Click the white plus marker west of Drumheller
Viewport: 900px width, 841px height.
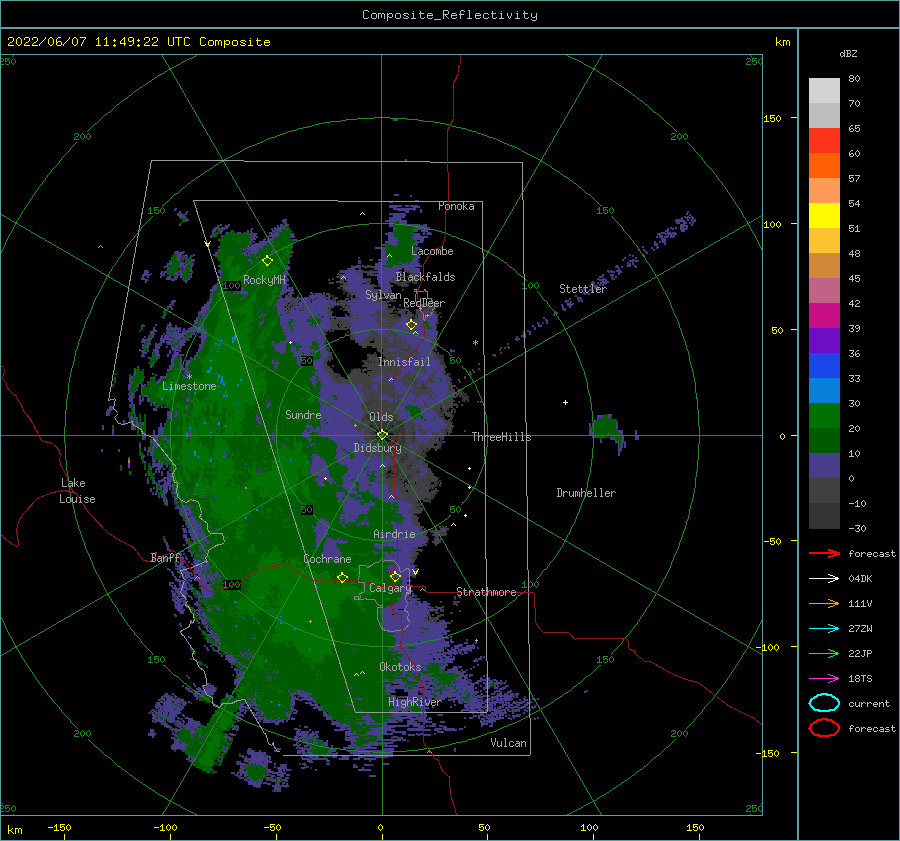pos(565,402)
